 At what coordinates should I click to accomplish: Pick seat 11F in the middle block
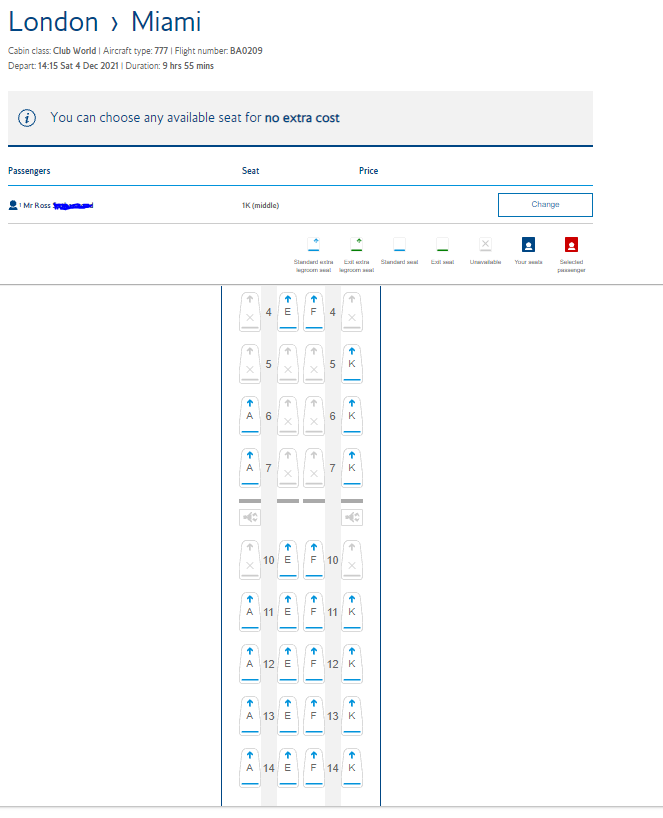tap(314, 612)
